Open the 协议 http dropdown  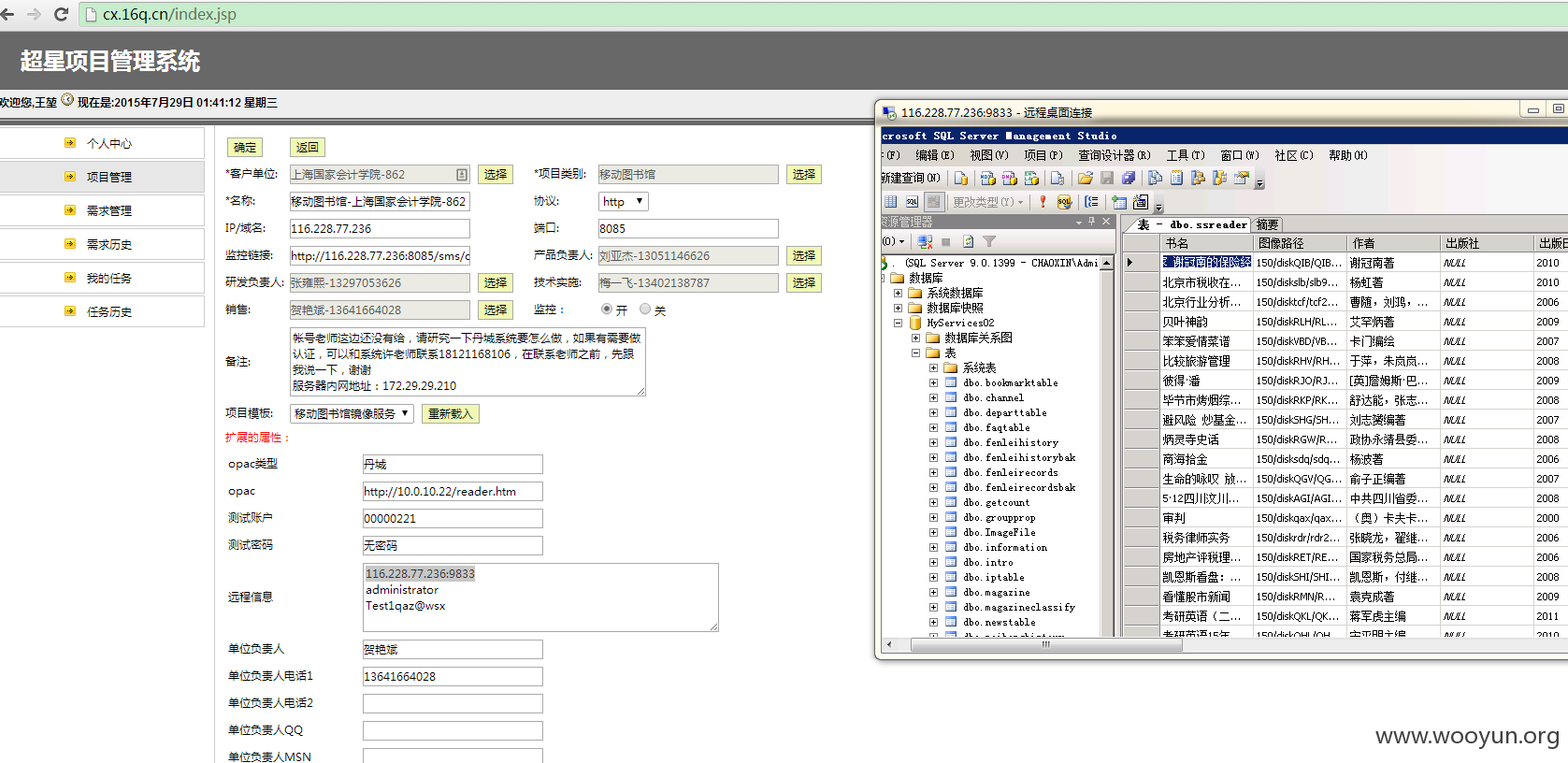624,201
